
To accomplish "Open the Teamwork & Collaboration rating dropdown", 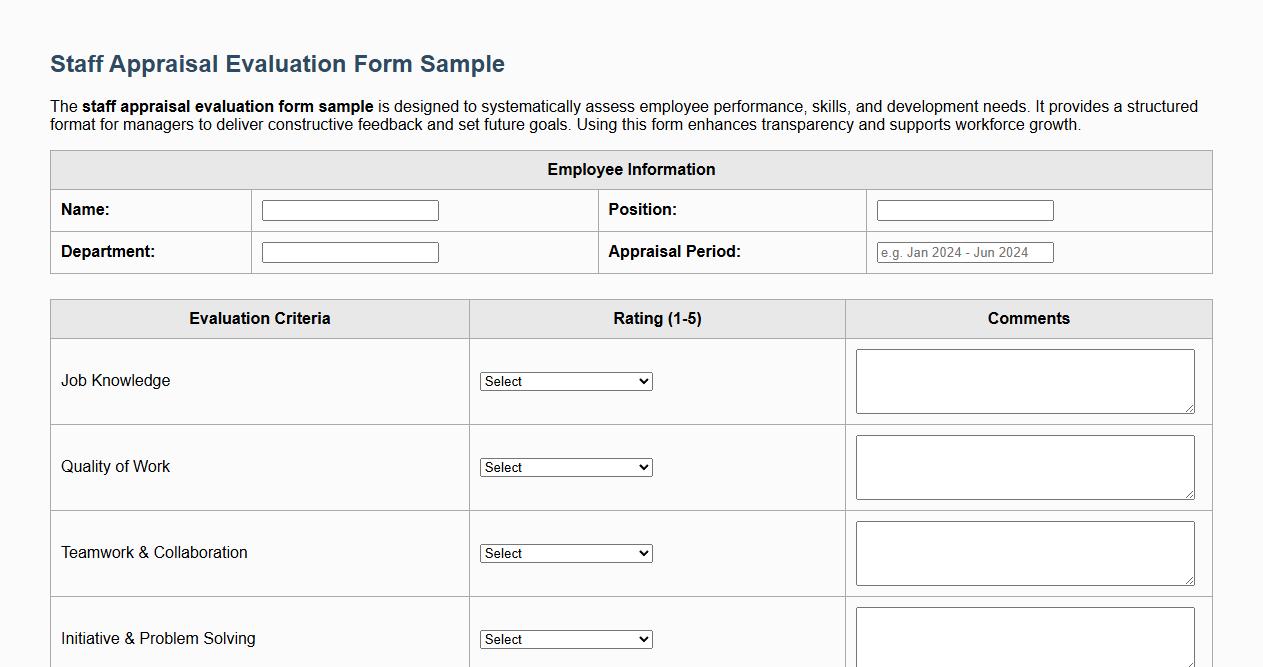I will tap(565, 553).
